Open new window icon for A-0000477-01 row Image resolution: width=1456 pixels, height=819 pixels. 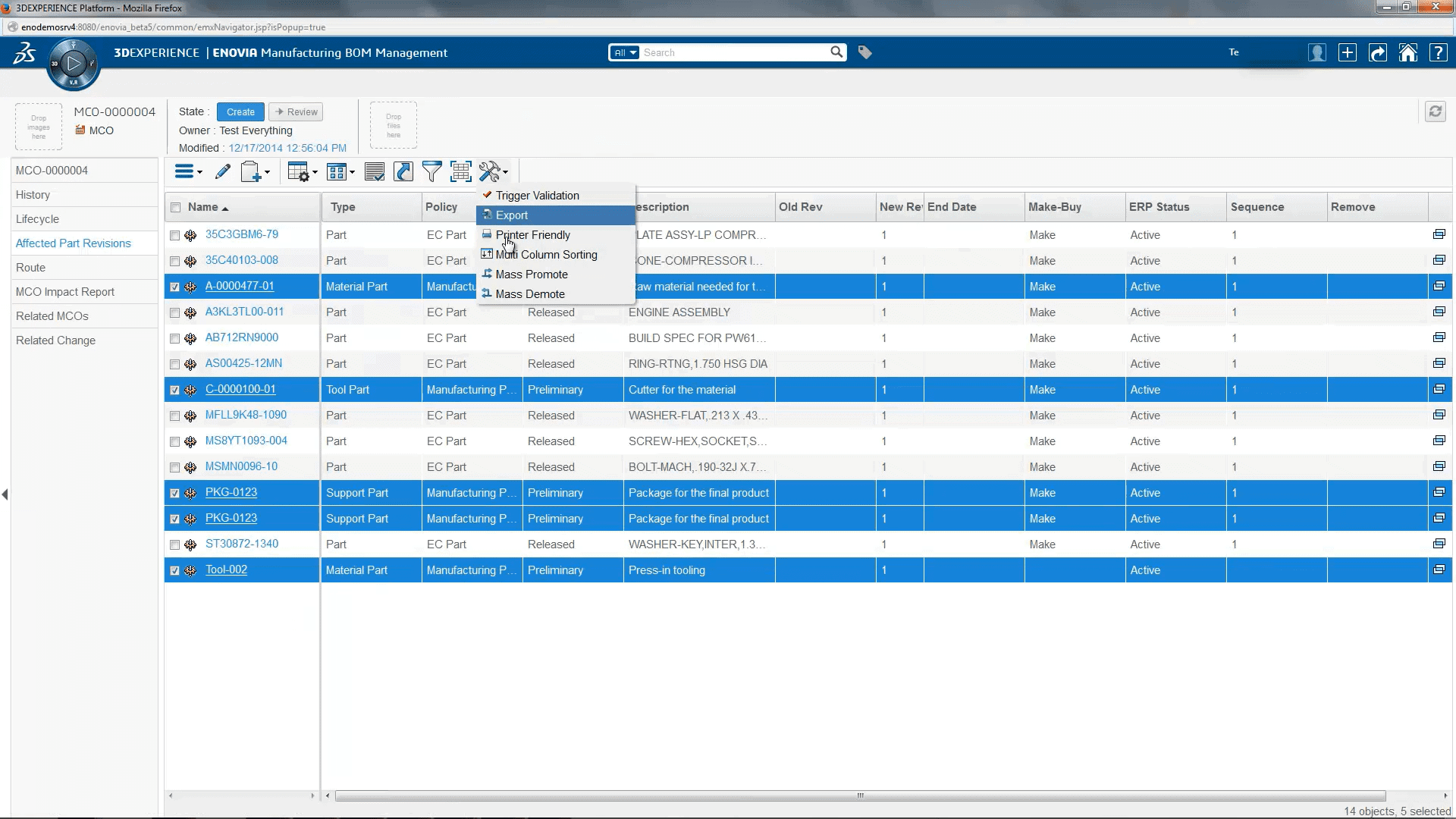coord(1439,286)
